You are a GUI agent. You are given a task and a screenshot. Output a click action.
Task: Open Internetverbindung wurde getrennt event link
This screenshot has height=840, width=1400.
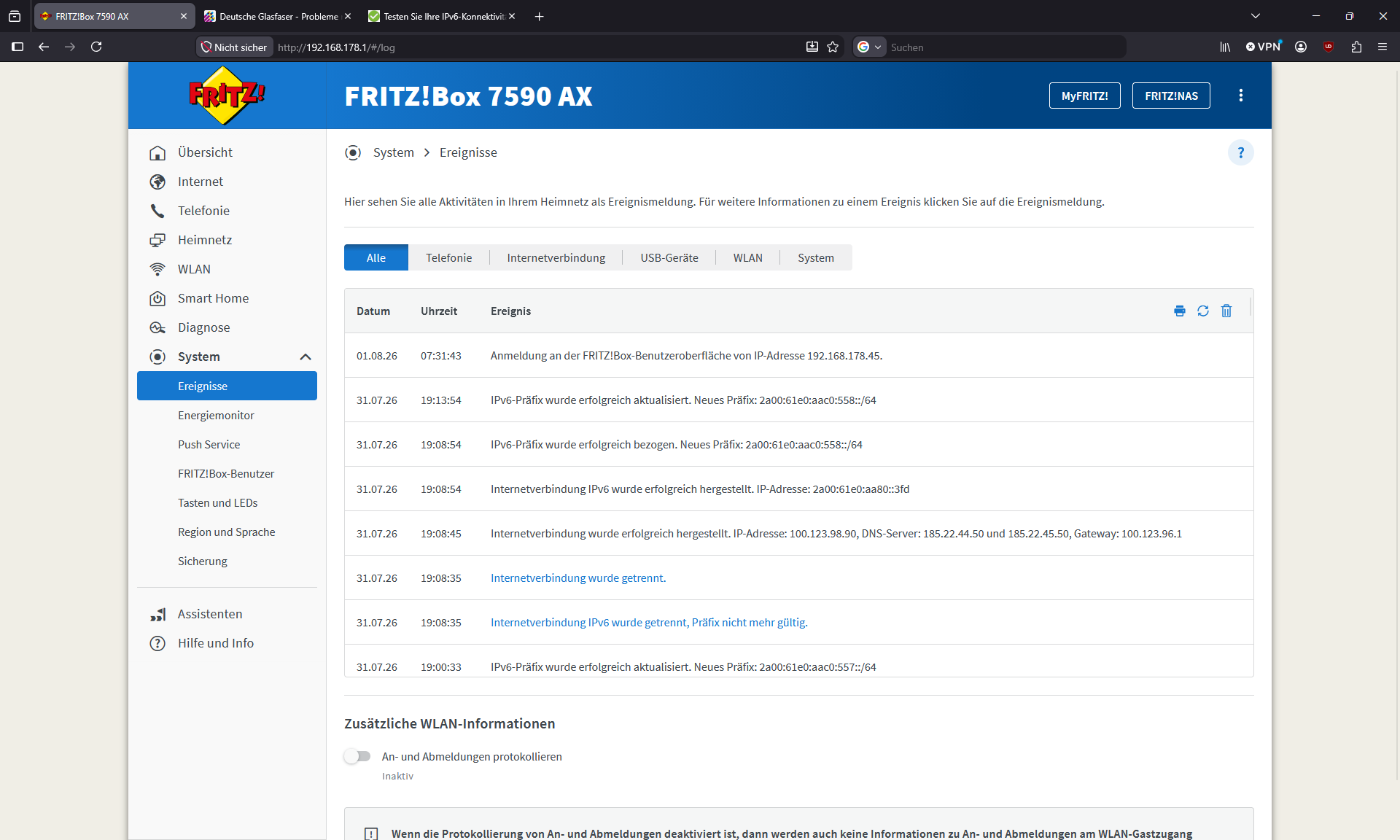point(578,578)
